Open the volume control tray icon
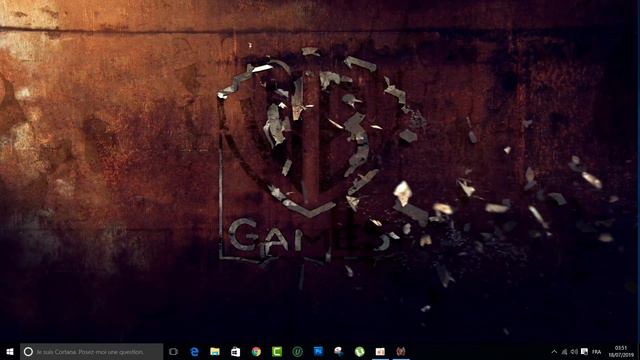Viewport: 640px width, 360px height. 574,351
